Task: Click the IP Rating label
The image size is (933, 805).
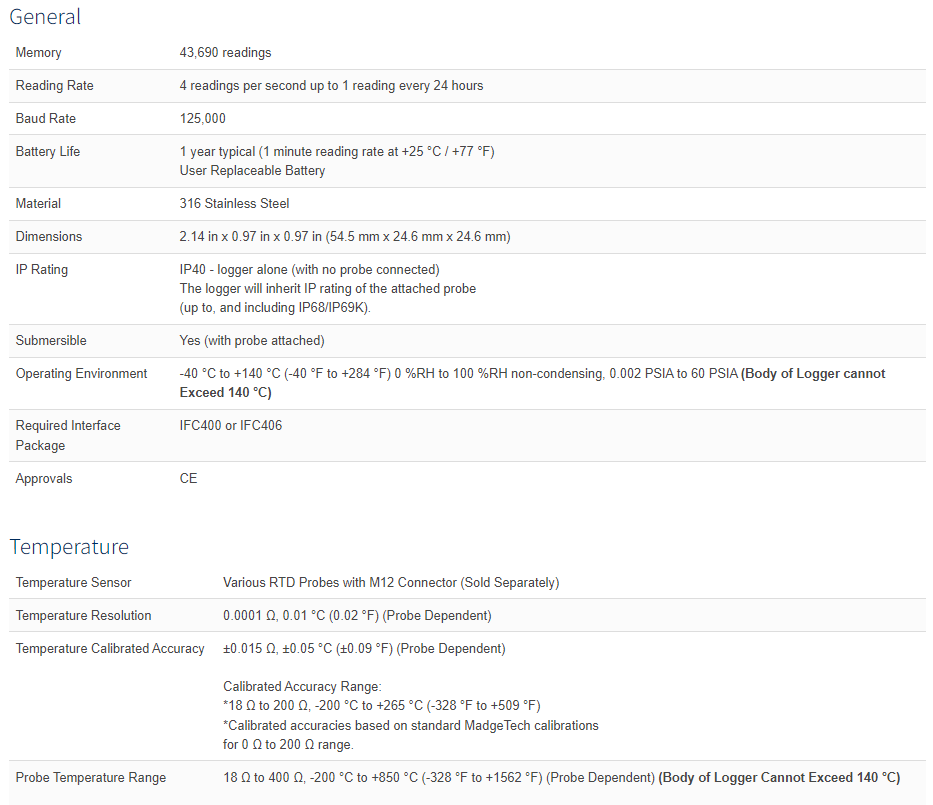Action: pos(42,270)
